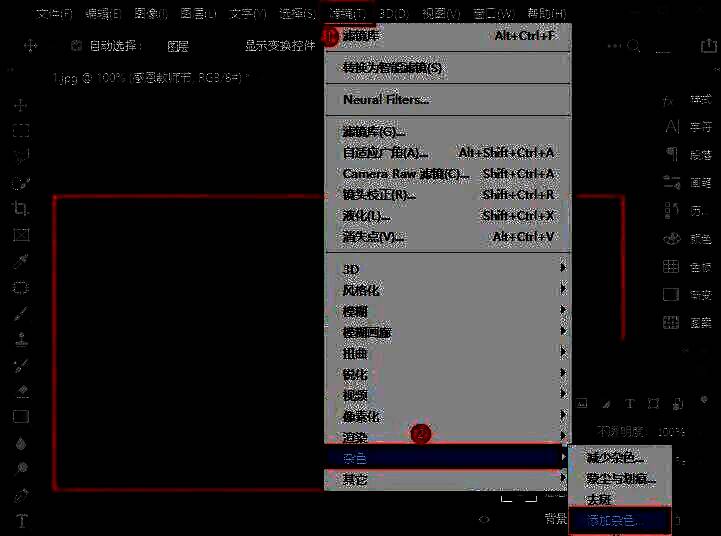Select the Move tool in the left toolbar
This screenshot has width=721, height=536.
tap(21, 105)
